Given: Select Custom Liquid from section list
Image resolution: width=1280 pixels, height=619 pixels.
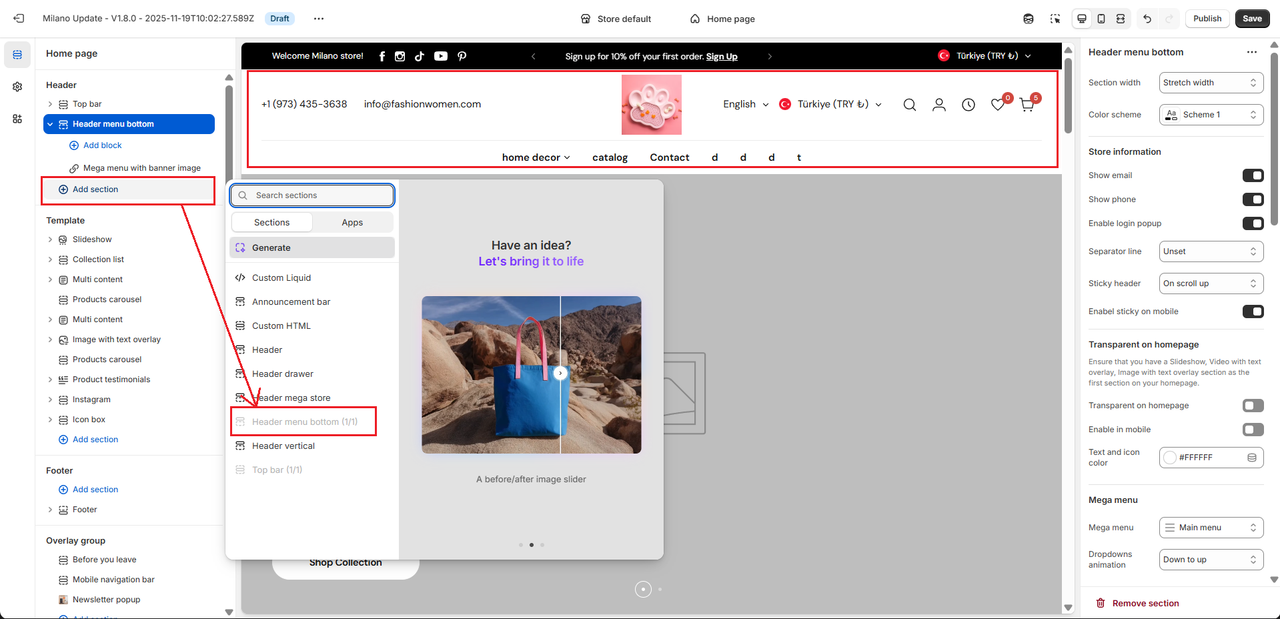Looking at the screenshot, I should (312, 278).
